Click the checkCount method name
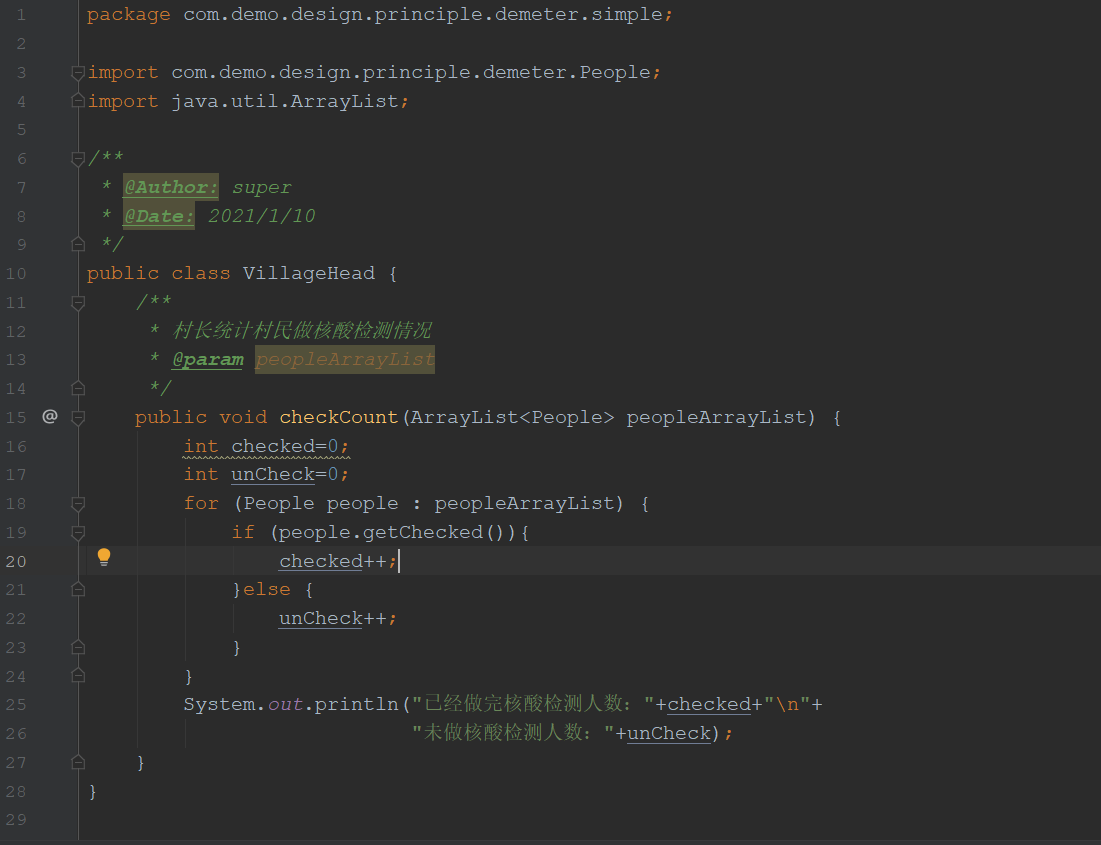This screenshot has width=1101, height=845. tap(339, 417)
